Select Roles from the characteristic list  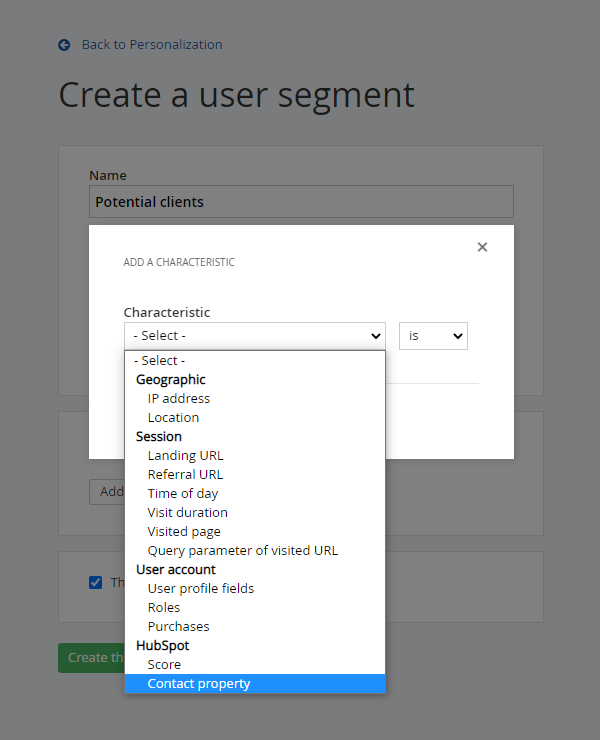point(164,608)
